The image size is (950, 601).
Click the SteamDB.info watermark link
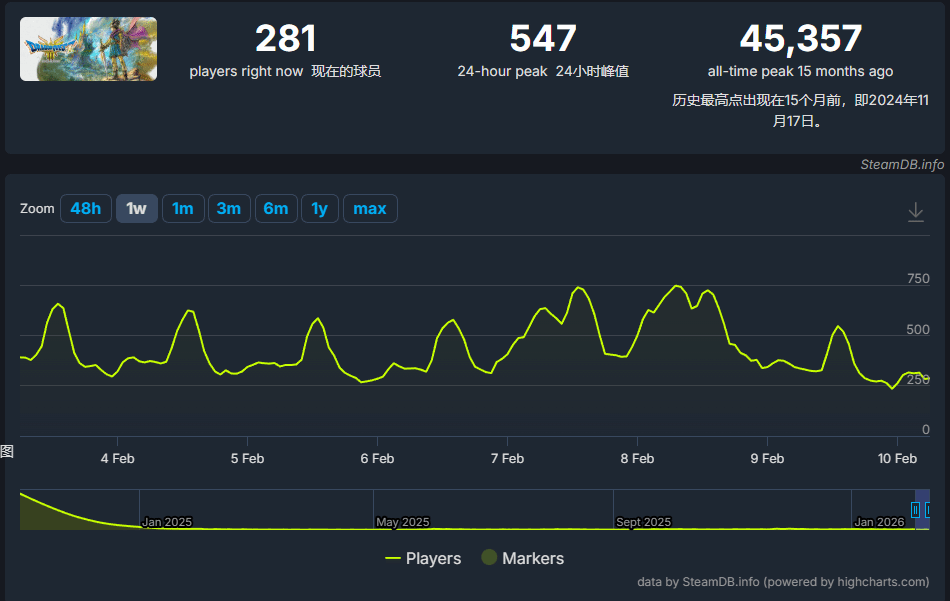click(x=902, y=165)
